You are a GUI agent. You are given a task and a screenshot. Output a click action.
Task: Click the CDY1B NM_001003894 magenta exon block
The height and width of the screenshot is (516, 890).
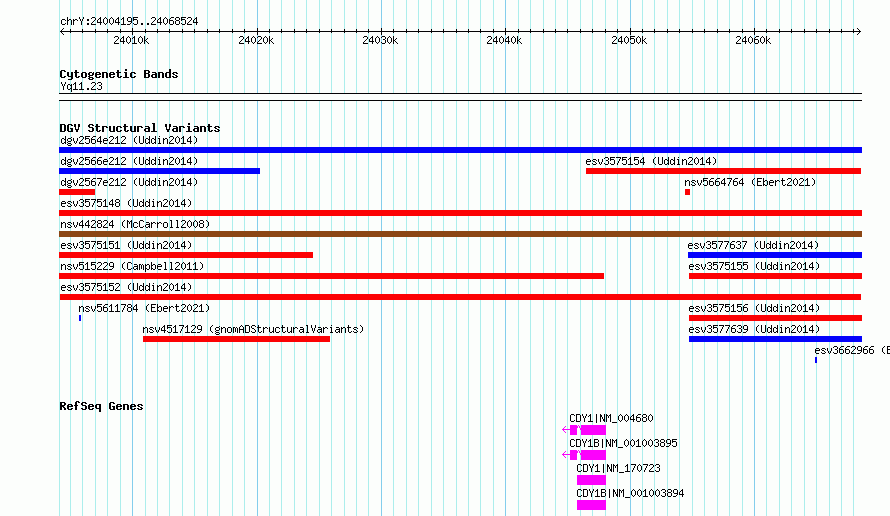point(591,505)
